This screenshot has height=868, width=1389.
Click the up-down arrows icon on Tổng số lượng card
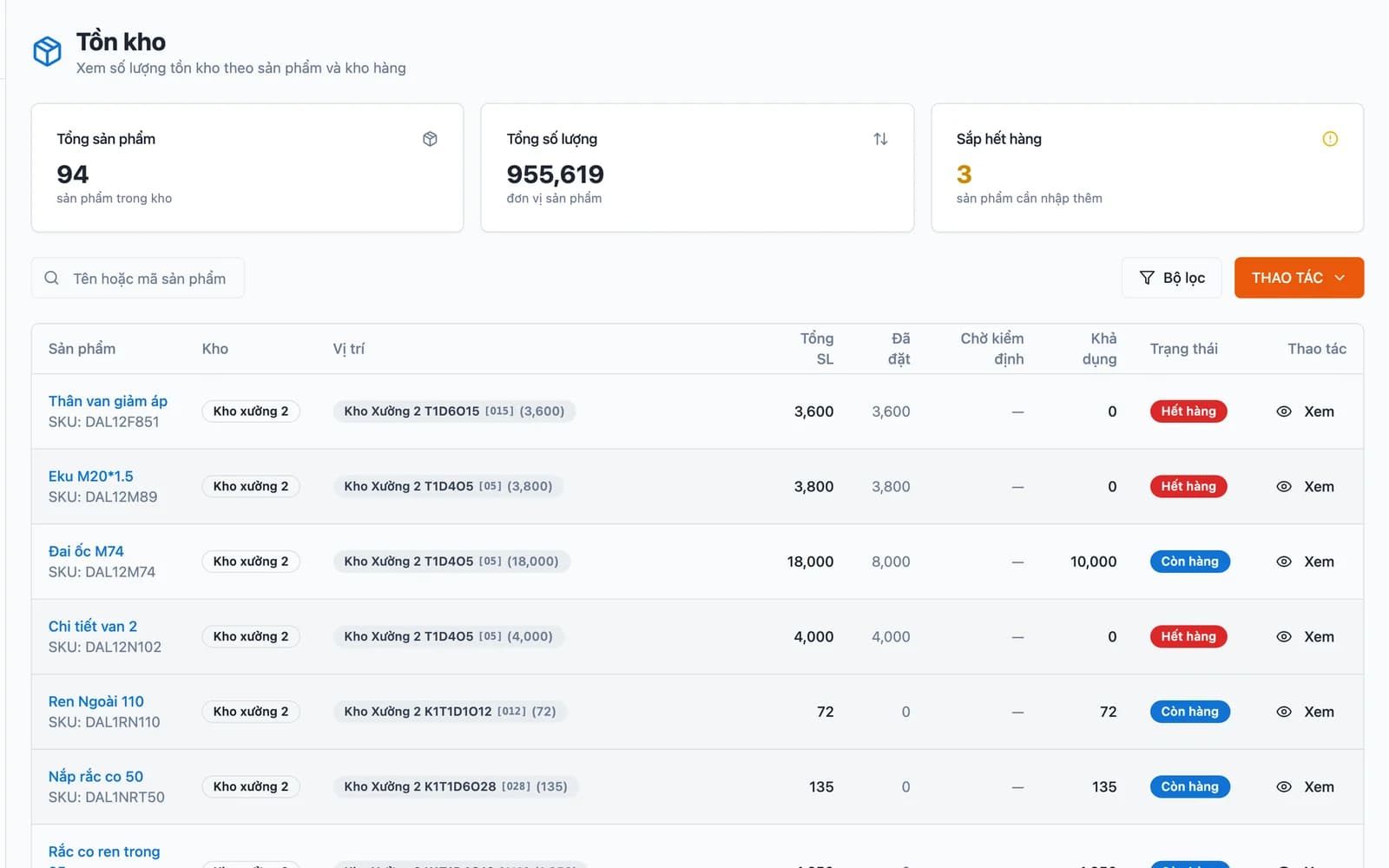(x=880, y=139)
